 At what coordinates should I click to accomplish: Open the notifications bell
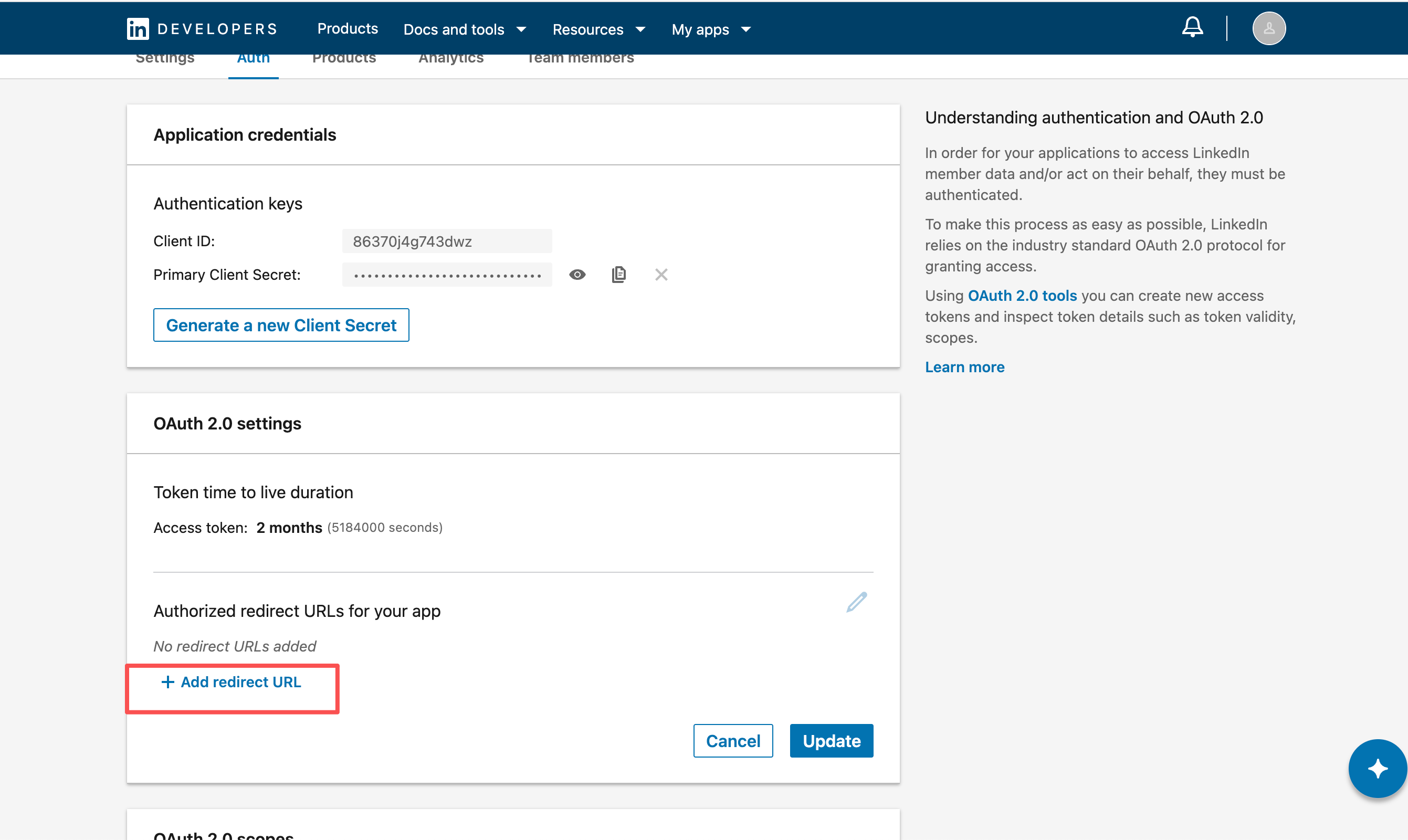tap(1192, 27)
